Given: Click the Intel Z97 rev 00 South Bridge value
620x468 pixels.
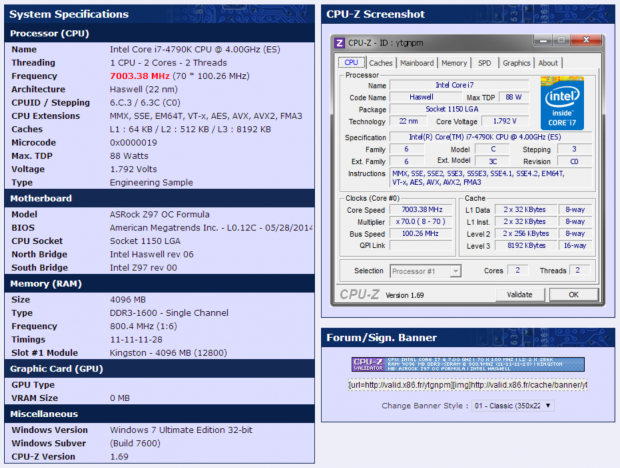Looking at the screenshot, I should coord(143,268).
